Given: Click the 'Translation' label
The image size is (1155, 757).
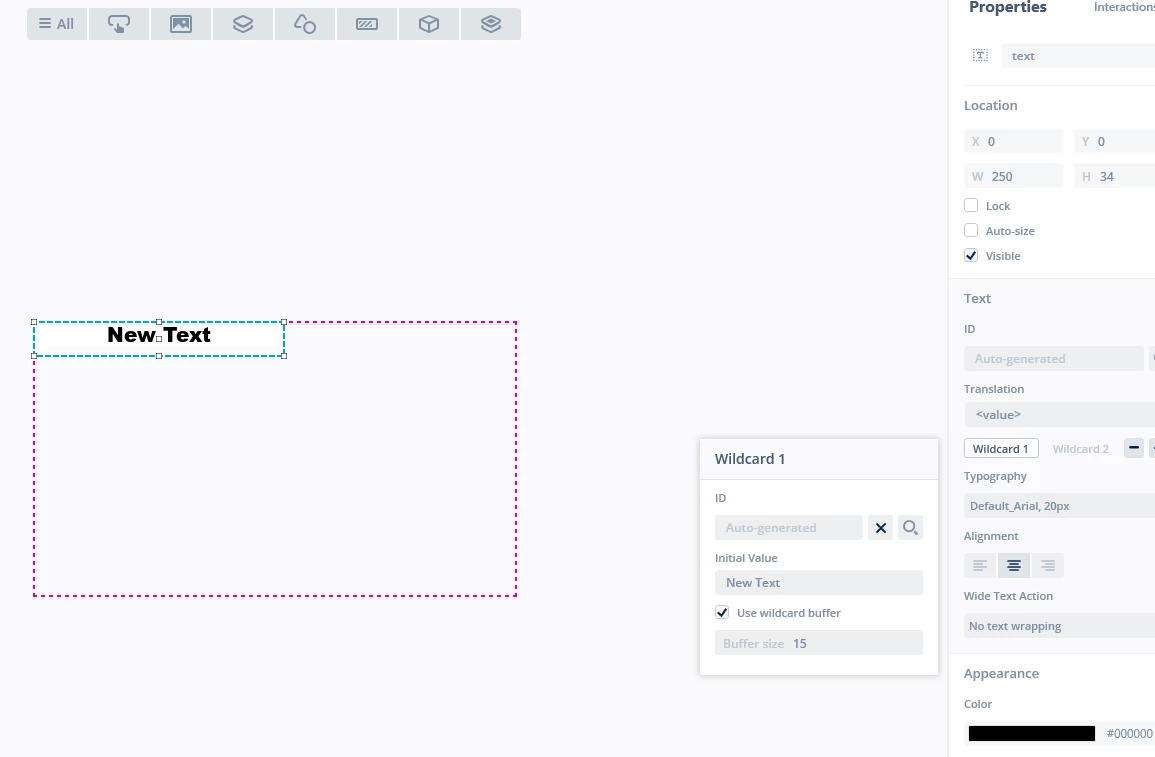Looking at the screenshot, I should tap(994, 389).
